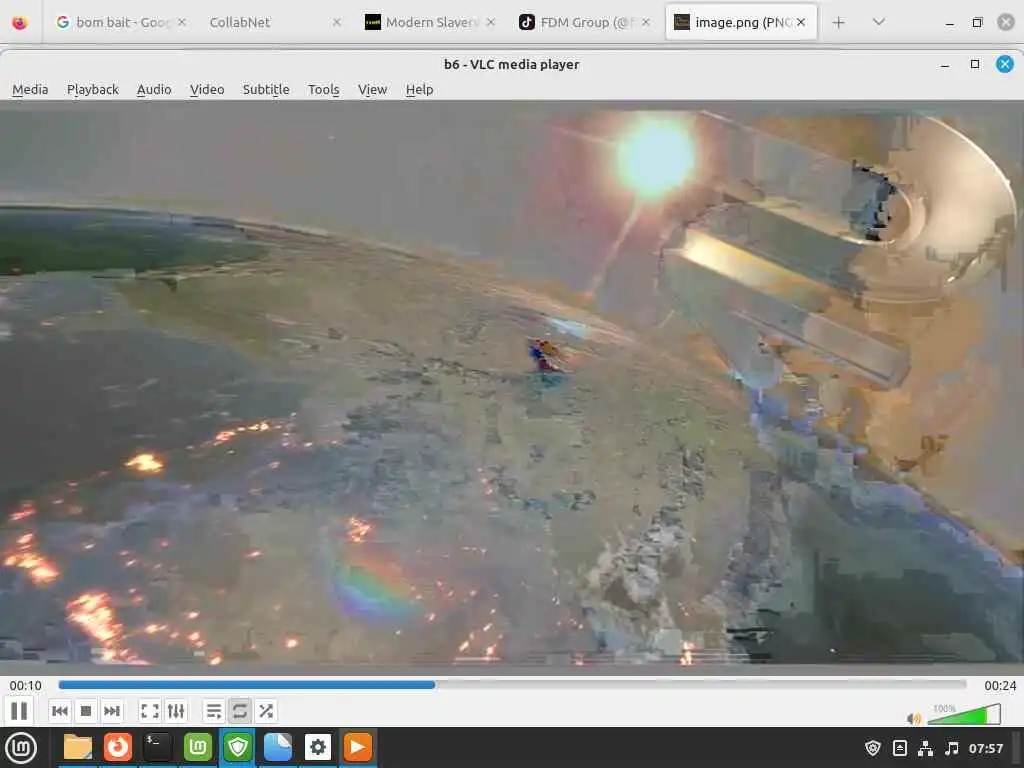The height and width of the screenshot is (768, 1024).
Task: Open the shield tray icon
Action: [x=872, y=748]
